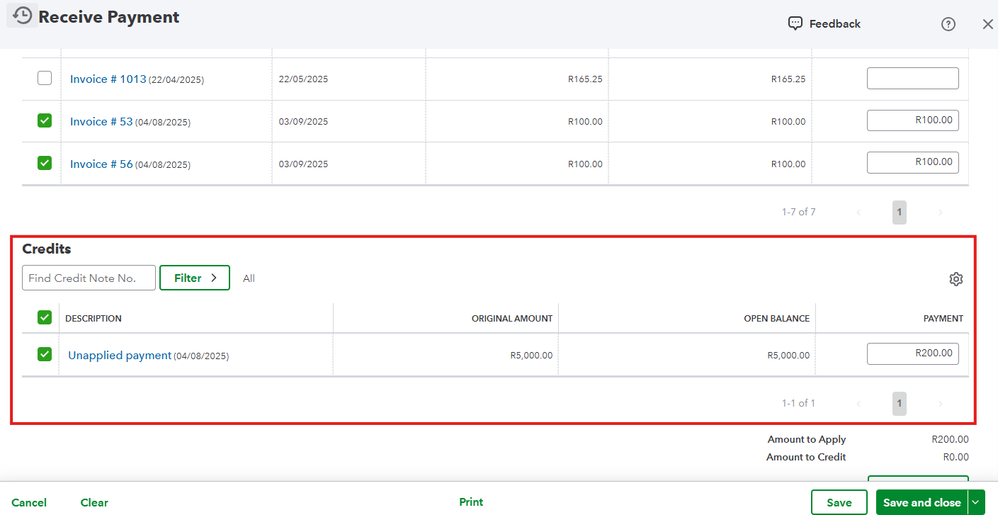Click the R165.25 original amount for Invoice 1013

(586, 80)
